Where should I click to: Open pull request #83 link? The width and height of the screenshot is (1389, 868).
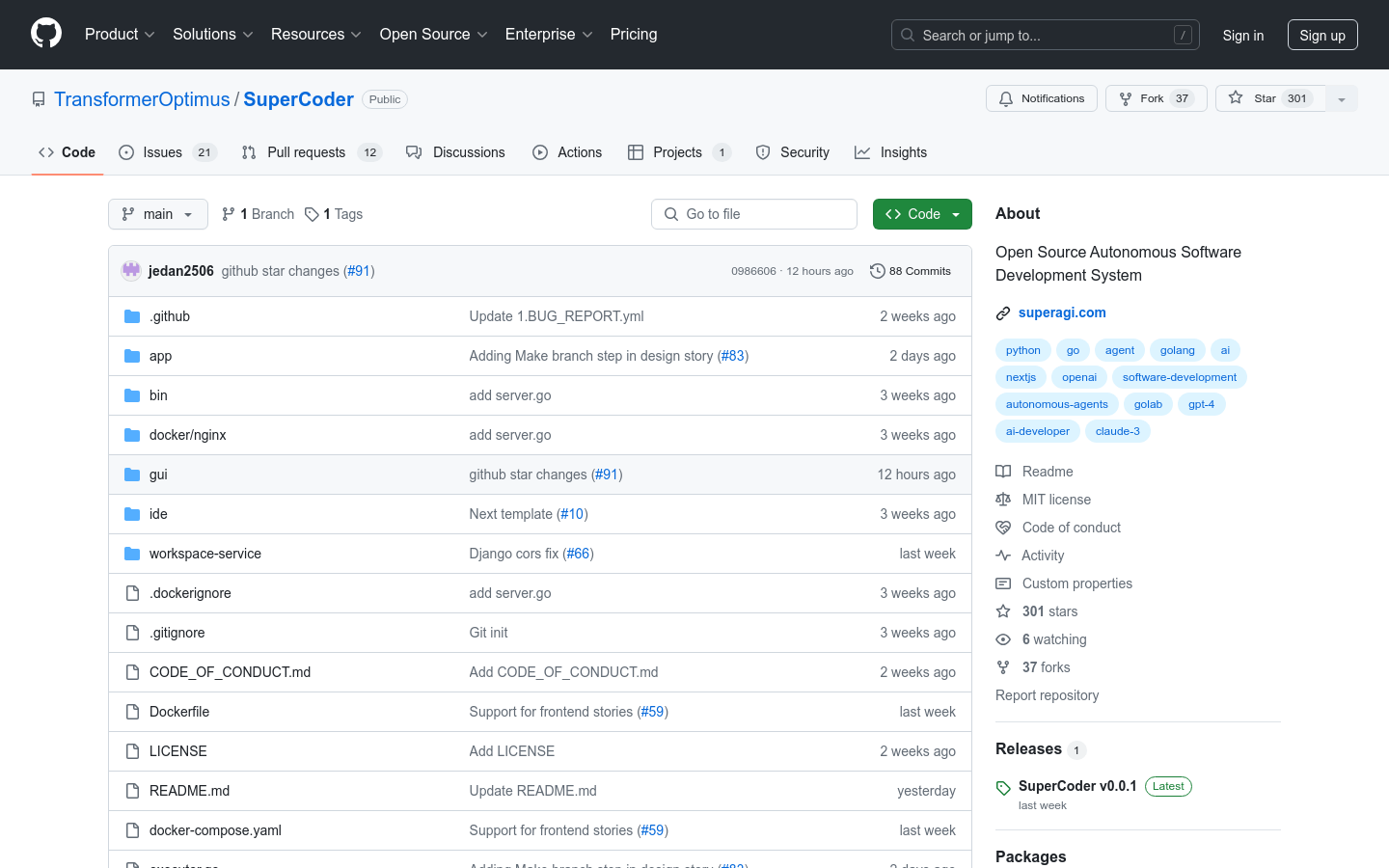[733, 356]
